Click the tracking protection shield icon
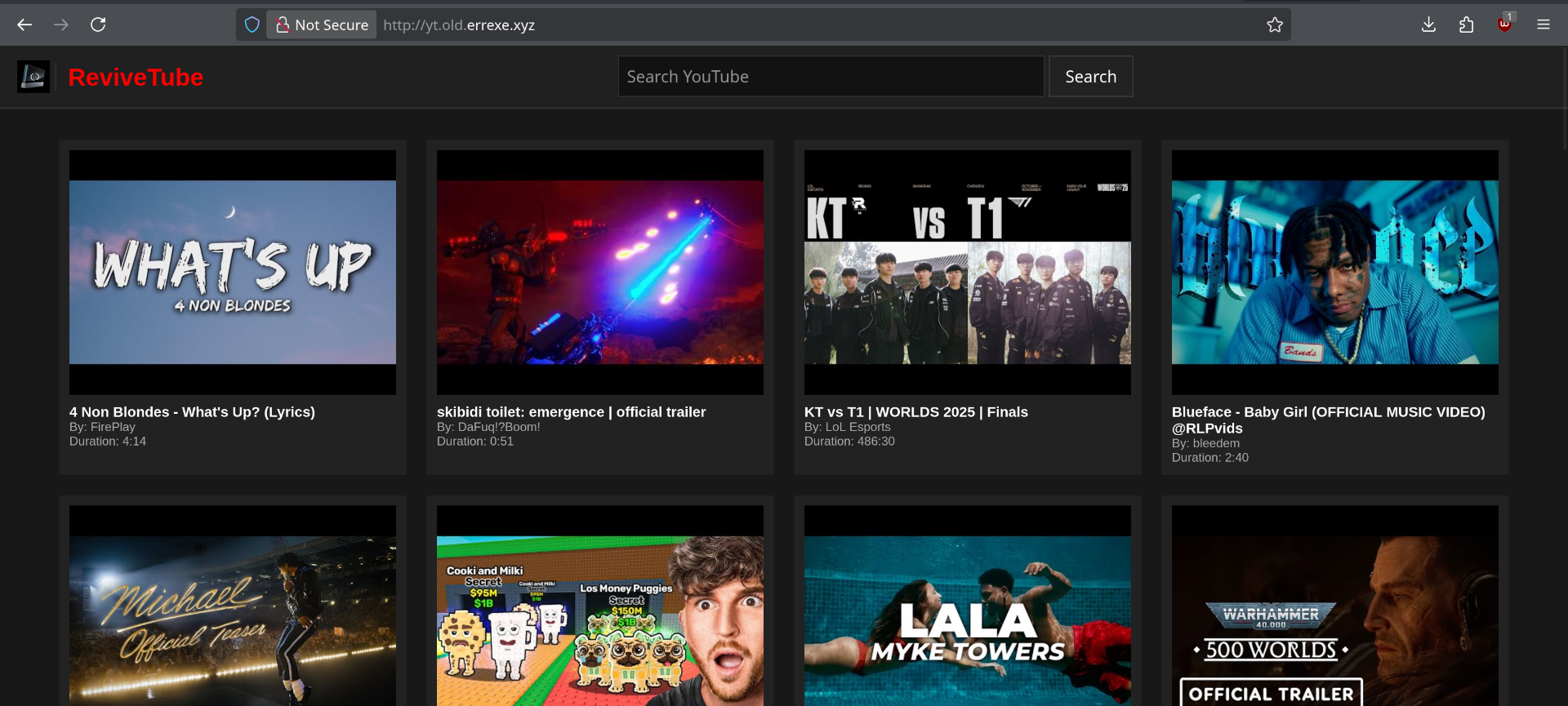 click(x=252, y=24)
